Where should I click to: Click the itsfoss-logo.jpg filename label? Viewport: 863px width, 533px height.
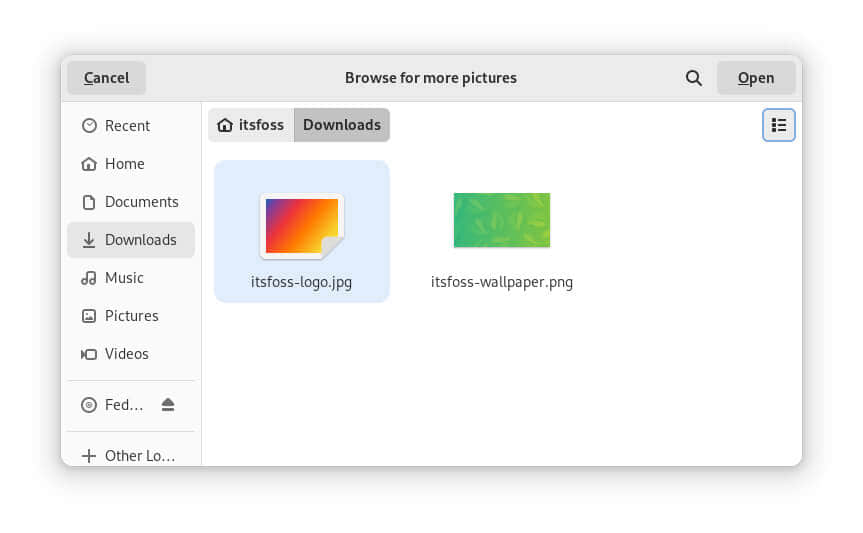click(x=301, y=282)
